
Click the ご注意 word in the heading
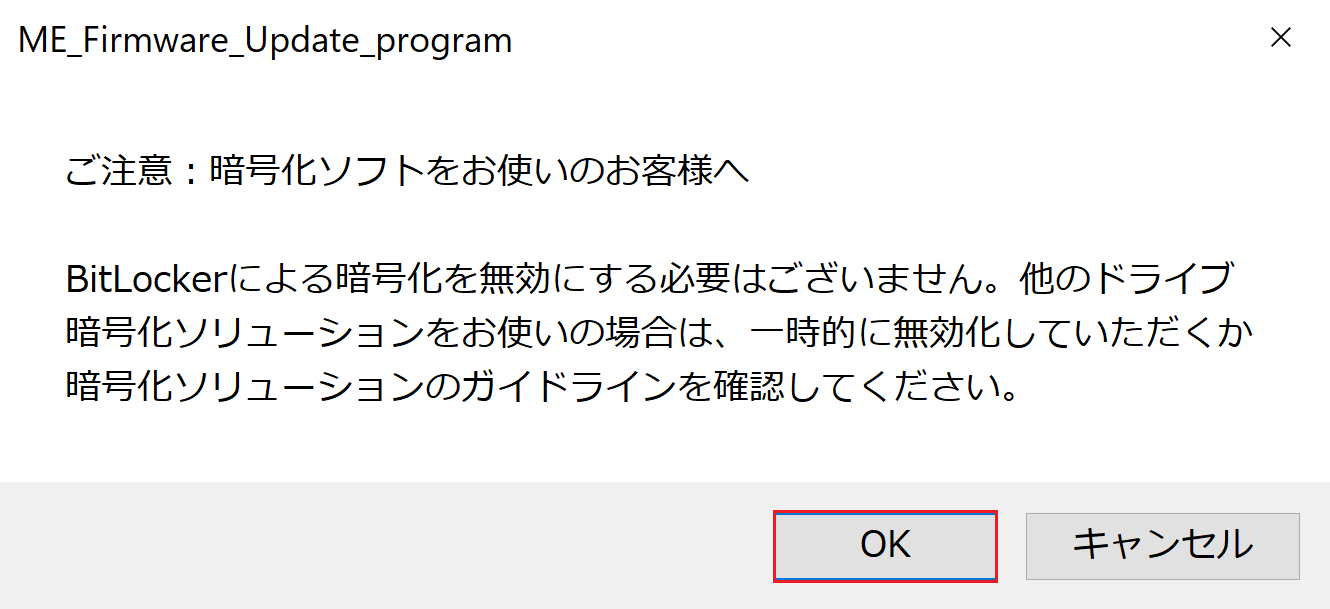pos(119,171)
